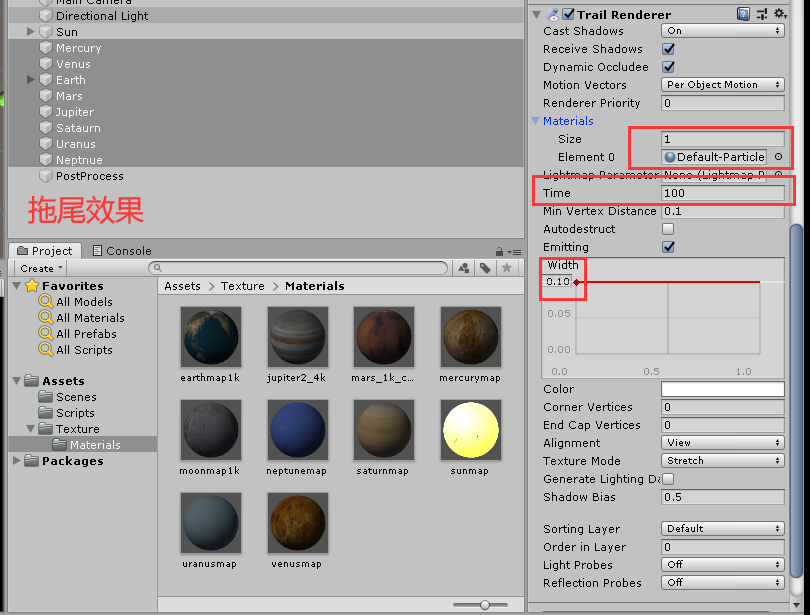Click the white Color swatch field
Screen dimensions: 810x615
[722, 389]
